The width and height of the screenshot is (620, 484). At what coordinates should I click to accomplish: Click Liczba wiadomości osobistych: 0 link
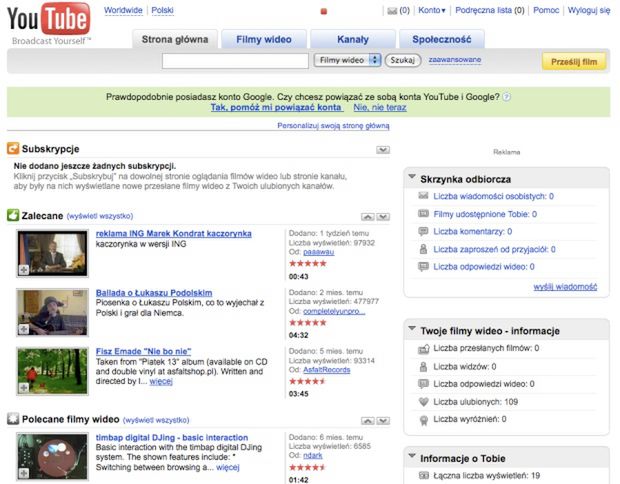[x=493, y=196]
